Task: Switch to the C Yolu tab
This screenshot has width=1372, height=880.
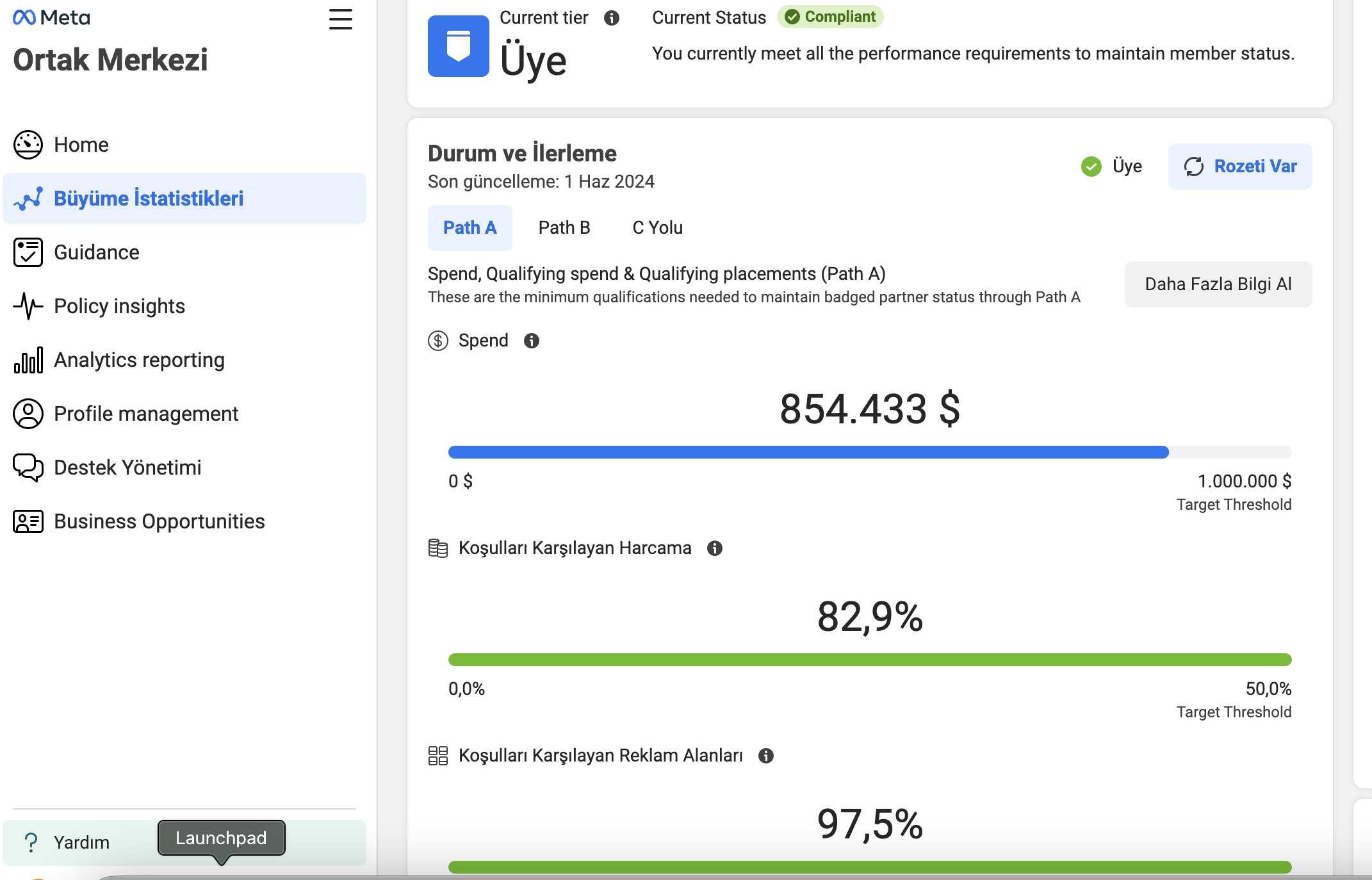Action: point(658,228)
